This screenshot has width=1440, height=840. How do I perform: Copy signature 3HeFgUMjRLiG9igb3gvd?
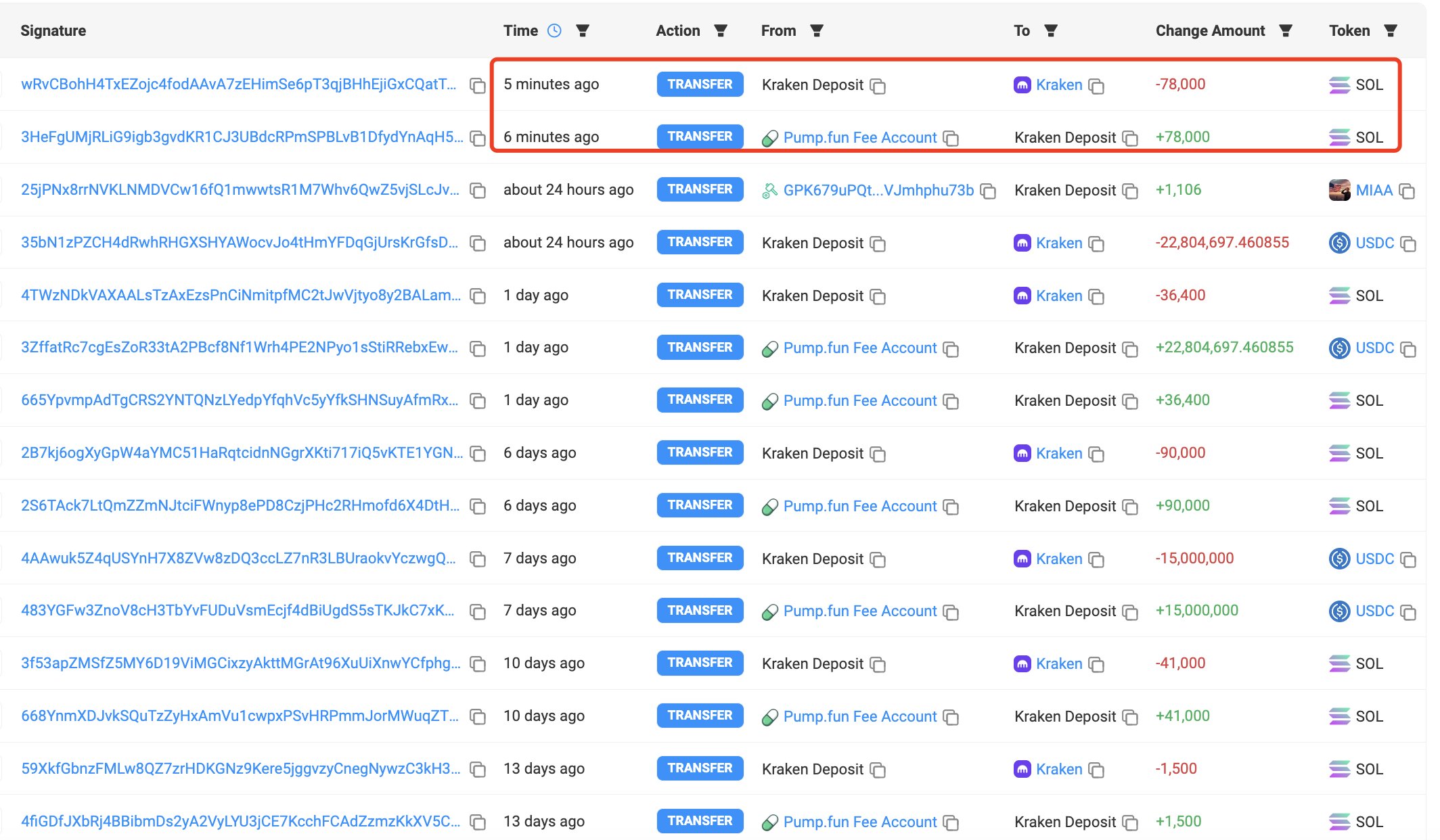point(478,138)
